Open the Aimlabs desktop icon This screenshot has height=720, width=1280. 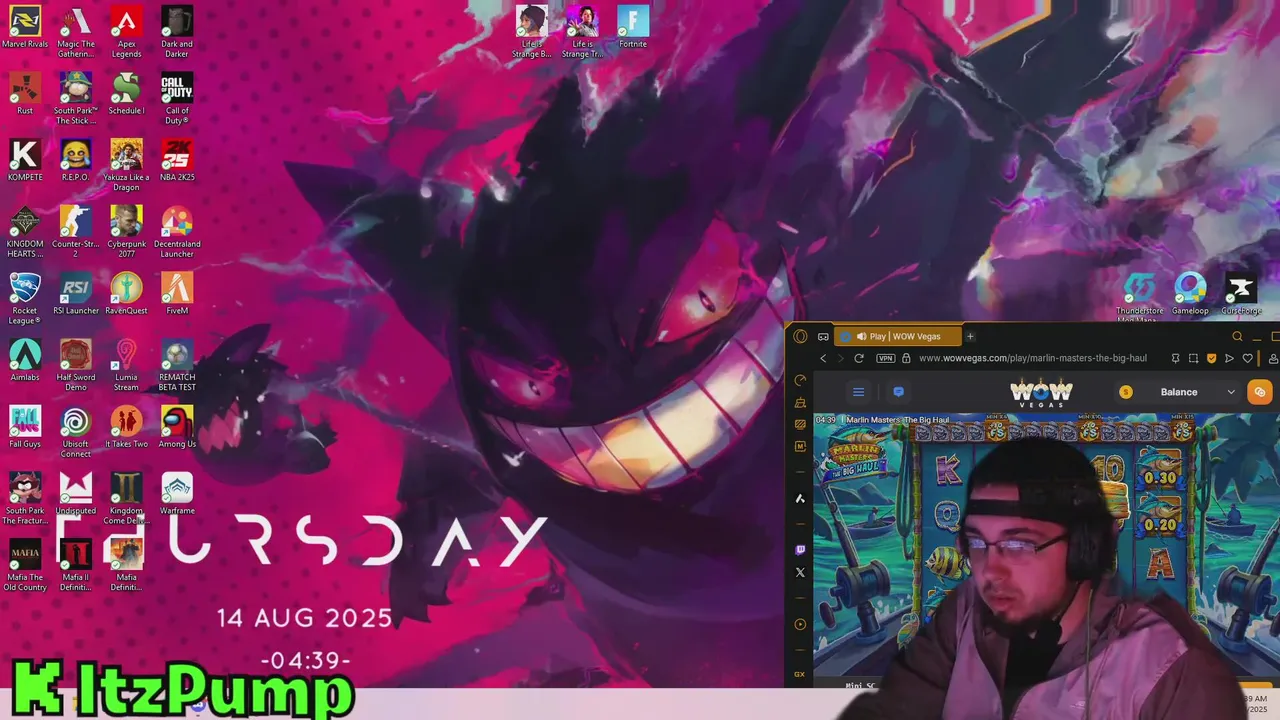pyautogui.click(x=25, y=361)
